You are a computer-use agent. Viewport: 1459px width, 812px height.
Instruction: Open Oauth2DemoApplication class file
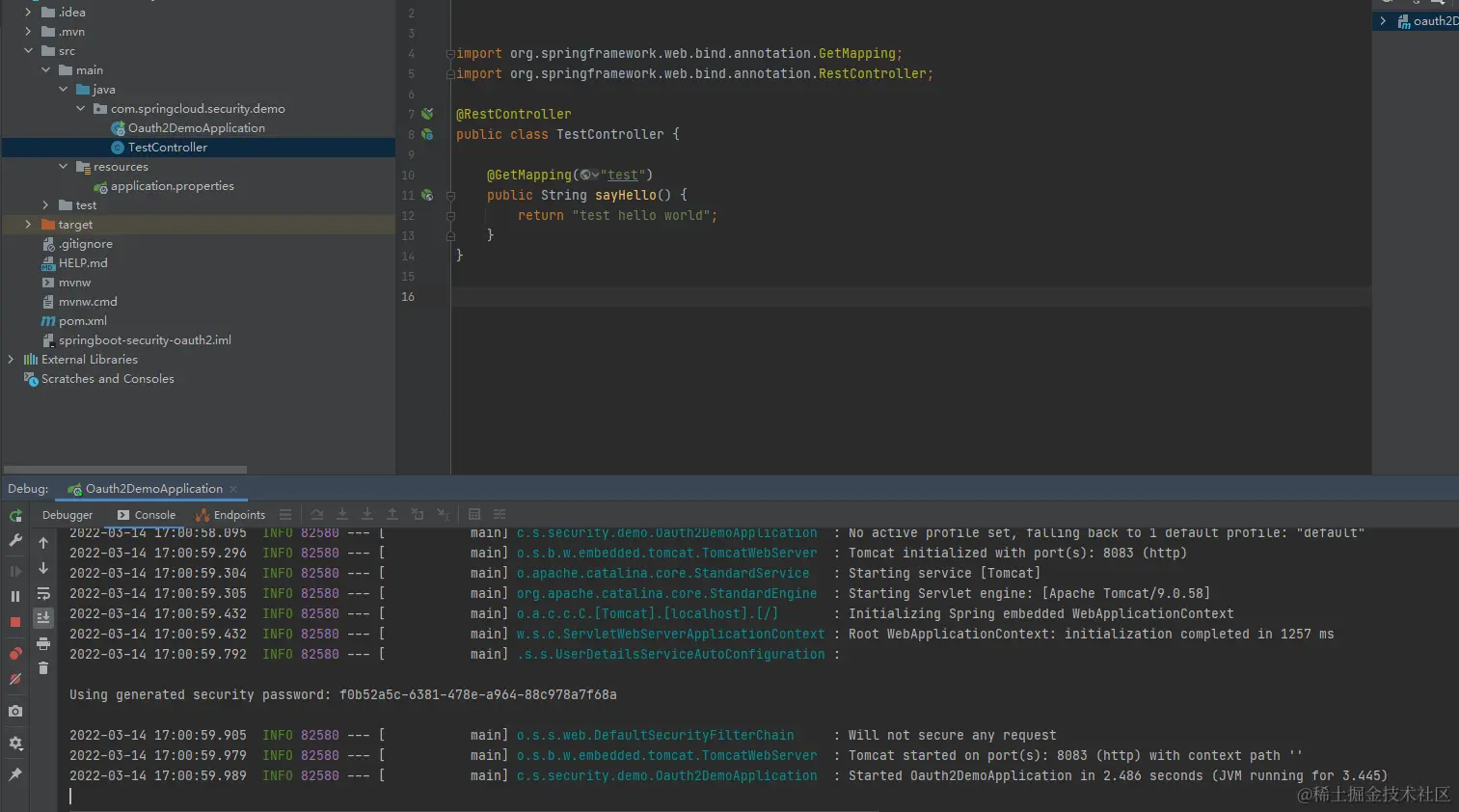tap(197, 128)
